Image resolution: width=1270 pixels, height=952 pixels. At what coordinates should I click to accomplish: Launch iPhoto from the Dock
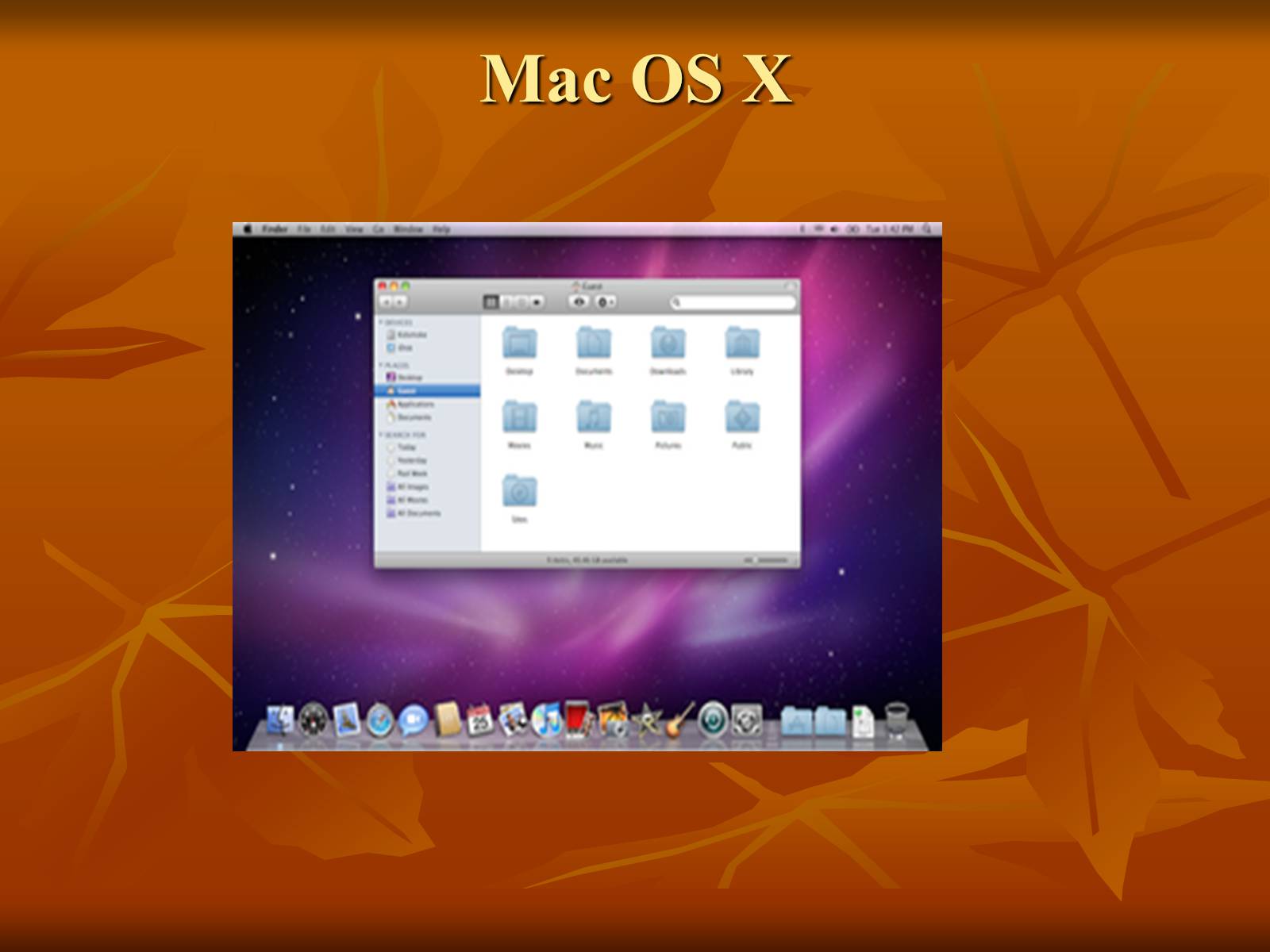pyautogui.click(x=613, y=720)
